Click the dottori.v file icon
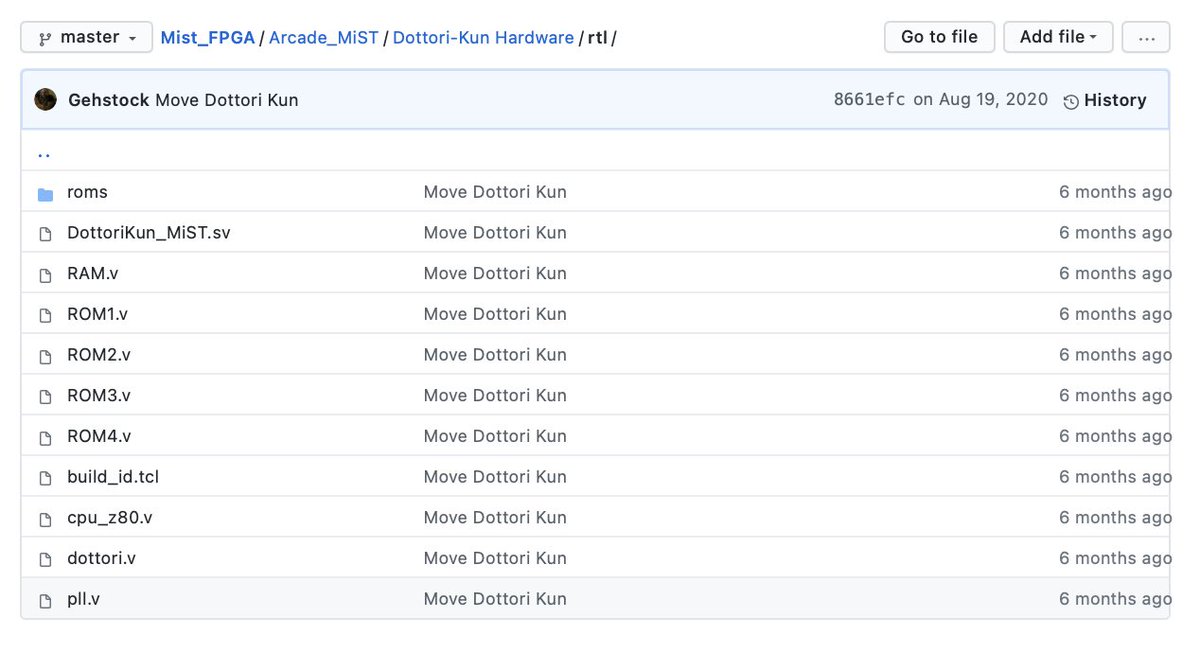Image resolution: width=1200 pixels, height=653 pixels. click(45, 560)
